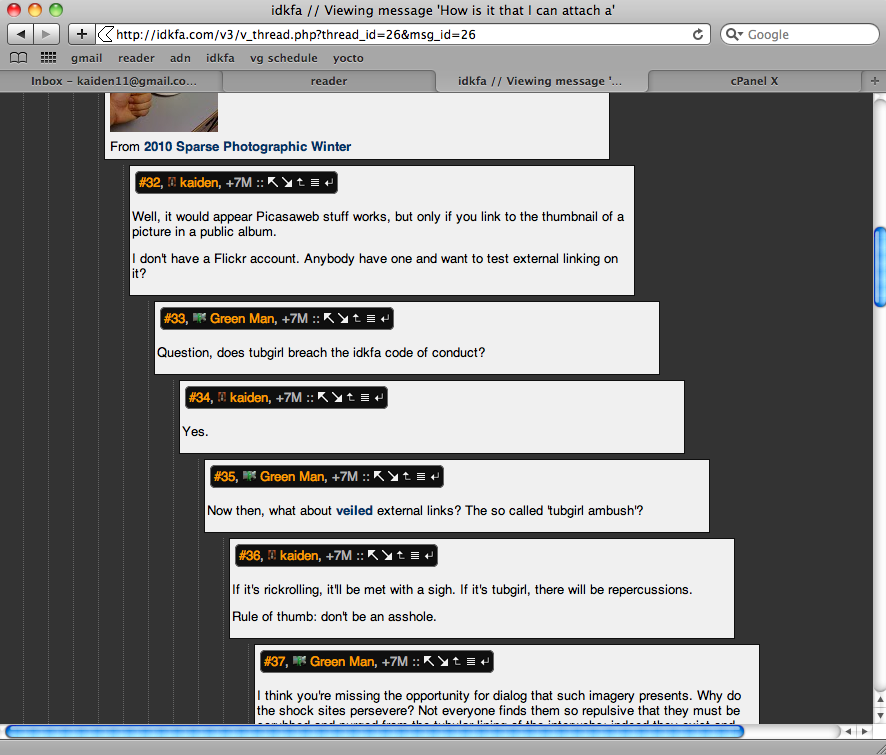Click the list lines icon on message #34

(x=365, y=397)
